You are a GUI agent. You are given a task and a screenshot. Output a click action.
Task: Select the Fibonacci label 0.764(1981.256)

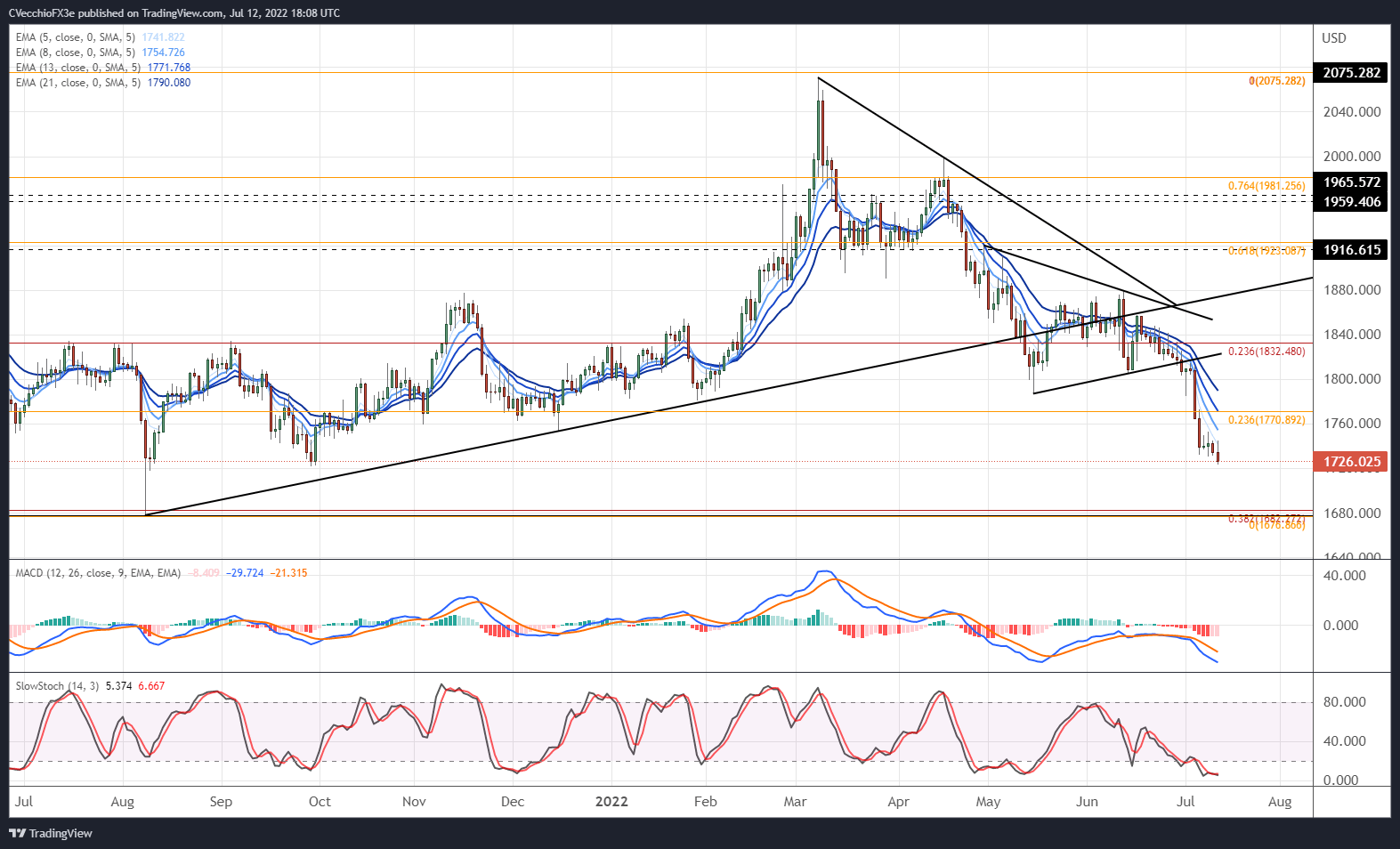[x=1266, y=186]
